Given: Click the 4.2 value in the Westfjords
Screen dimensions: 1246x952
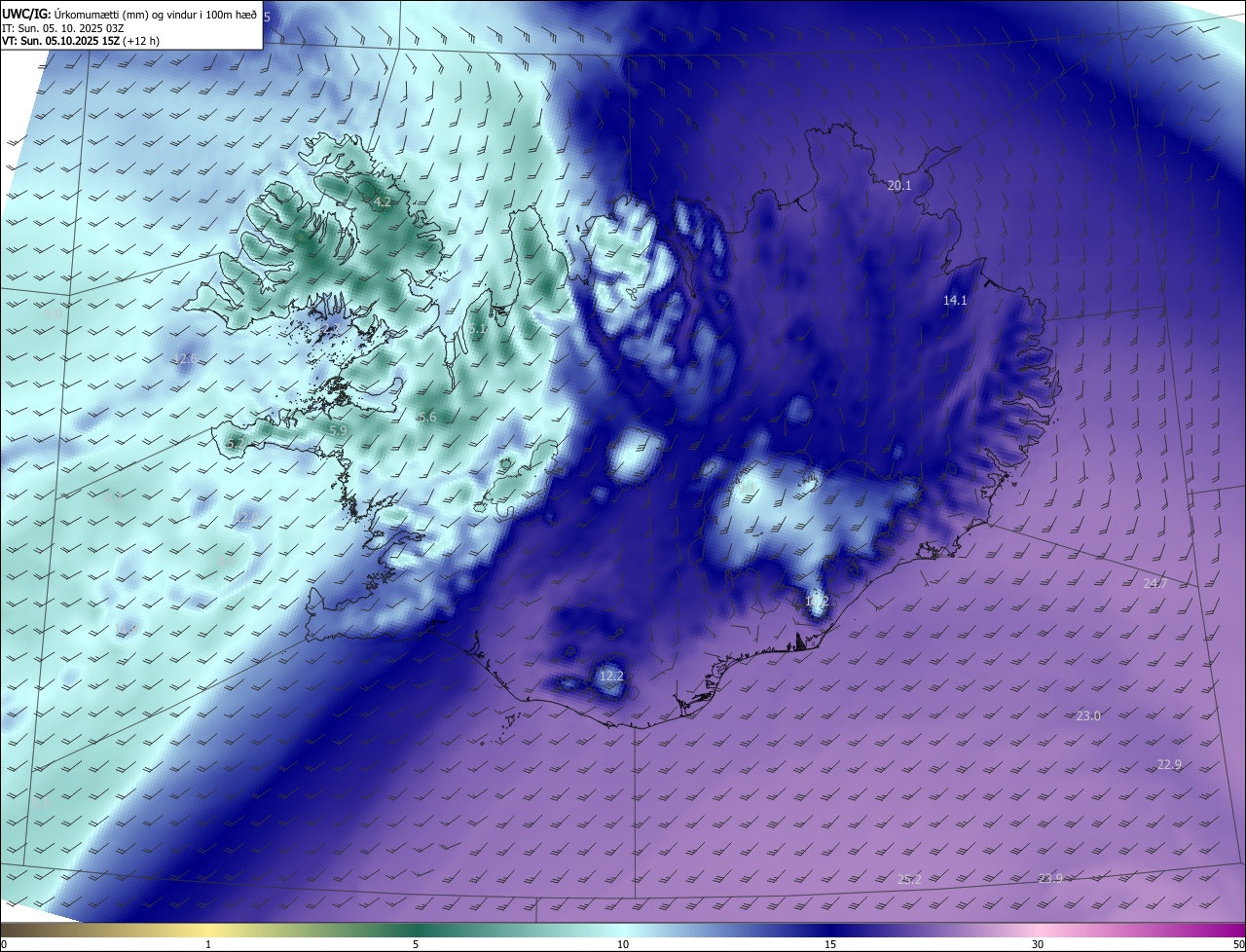Looking at the screenshot, I should coord(383,201).
